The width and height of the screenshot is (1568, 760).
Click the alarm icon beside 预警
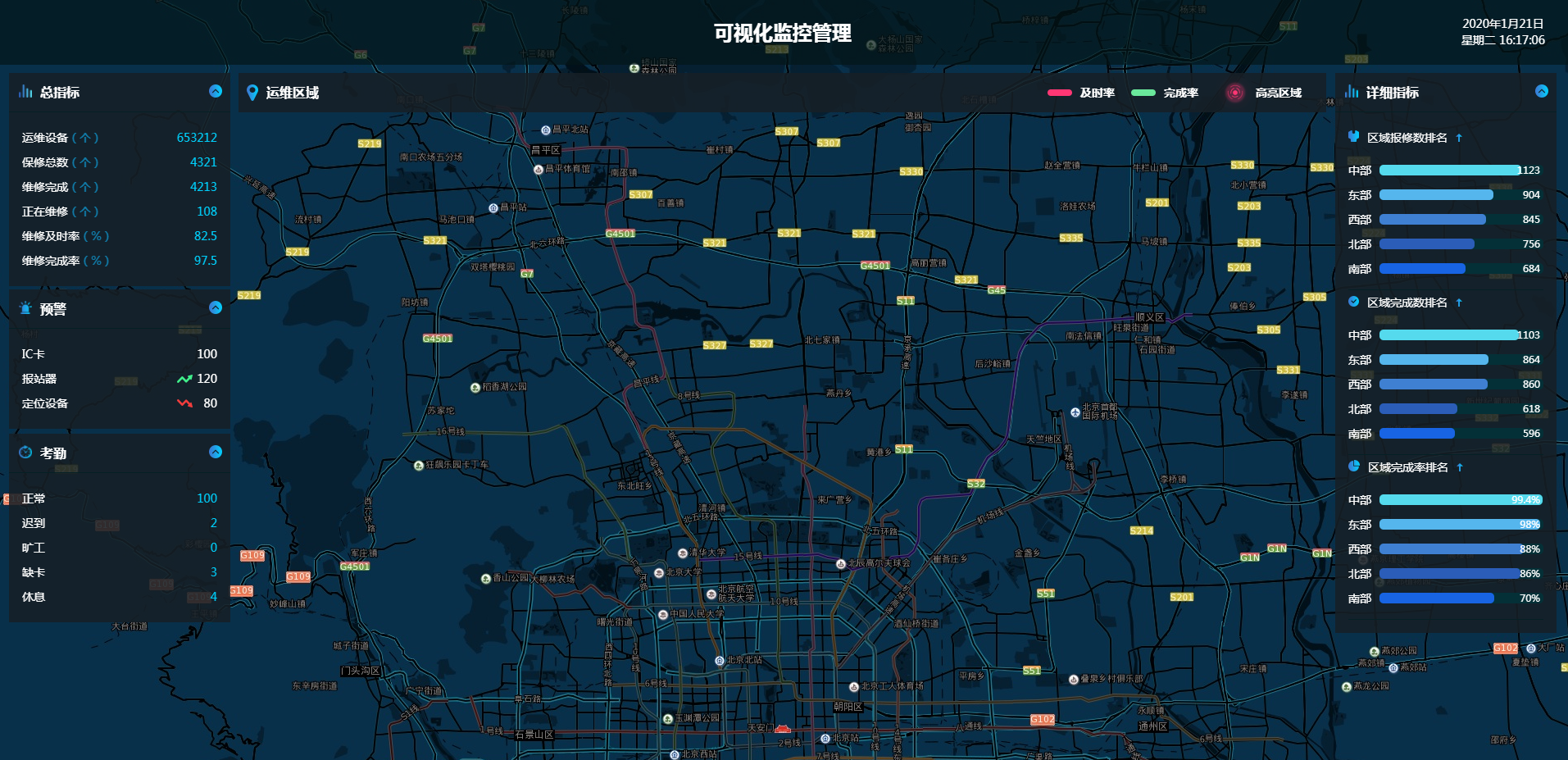click(x=25, y=308)
